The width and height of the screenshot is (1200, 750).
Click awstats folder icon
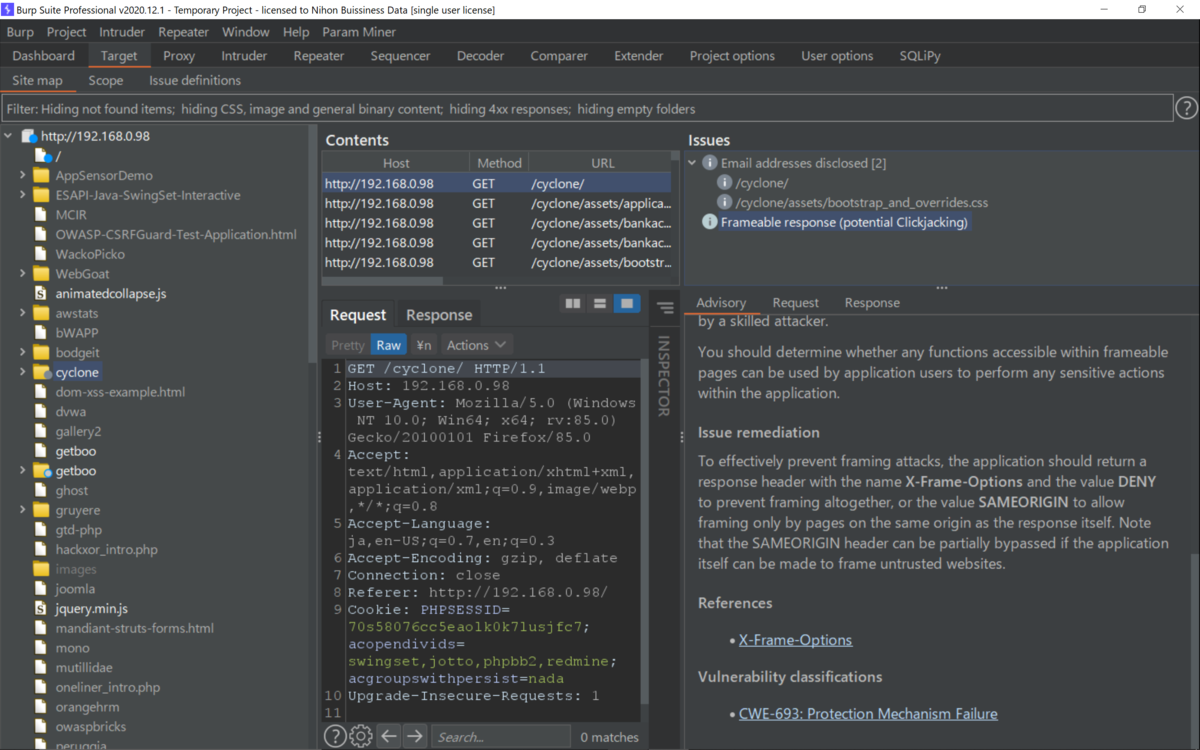41,313
